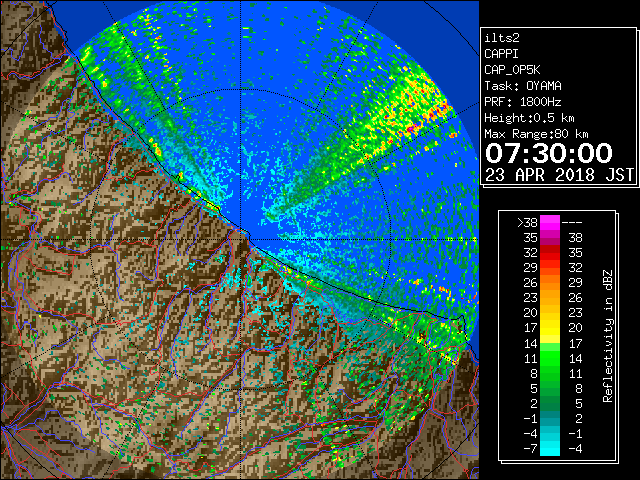Click the 07:30:00 timestamp
This screenshot has width=640, height=480.
[549, 153]
